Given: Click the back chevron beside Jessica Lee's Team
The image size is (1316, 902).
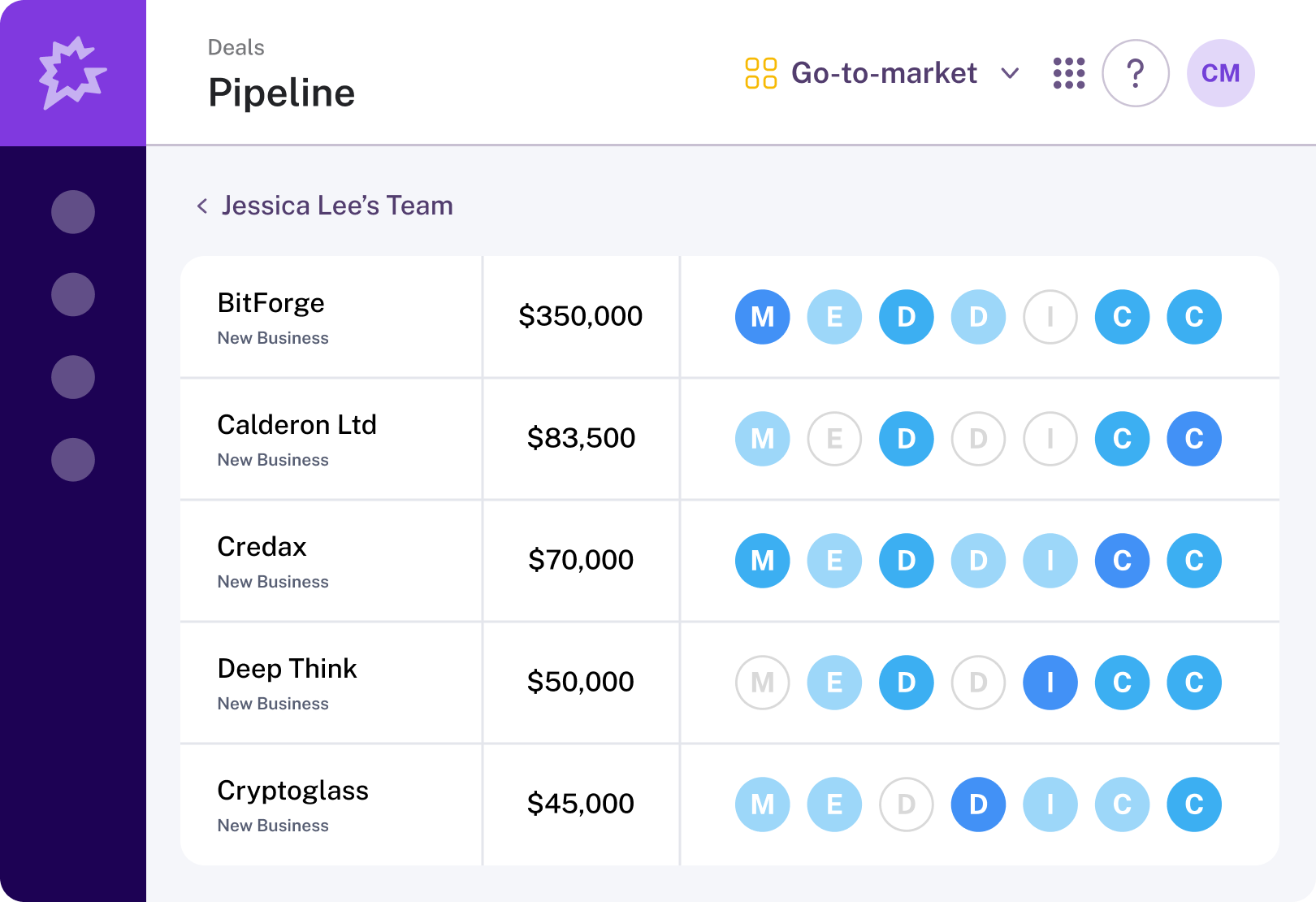Looking at the screenshot, I should coord(202,206).
